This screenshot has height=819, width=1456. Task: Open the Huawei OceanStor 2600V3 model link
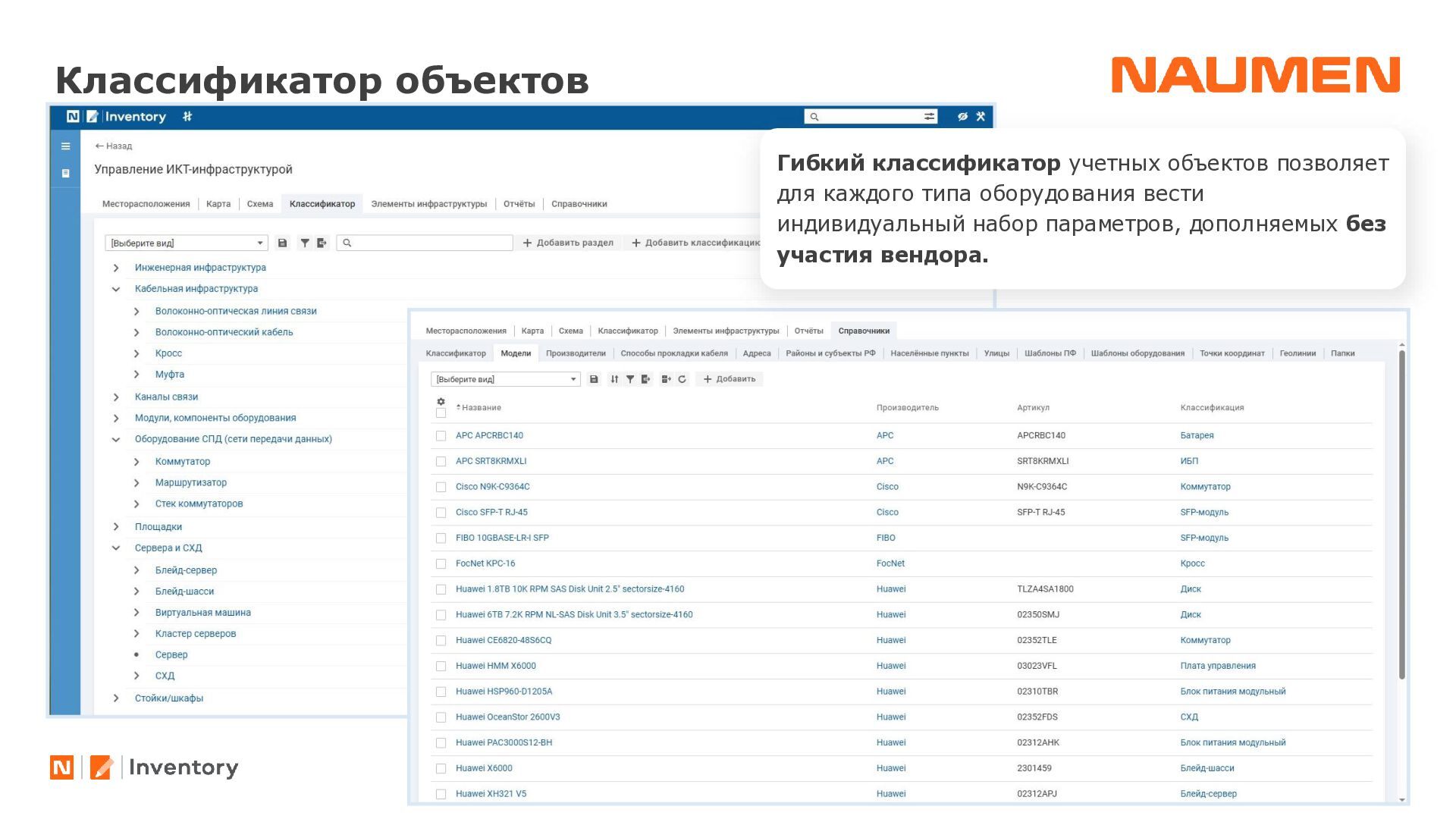[x=507, y=717]
